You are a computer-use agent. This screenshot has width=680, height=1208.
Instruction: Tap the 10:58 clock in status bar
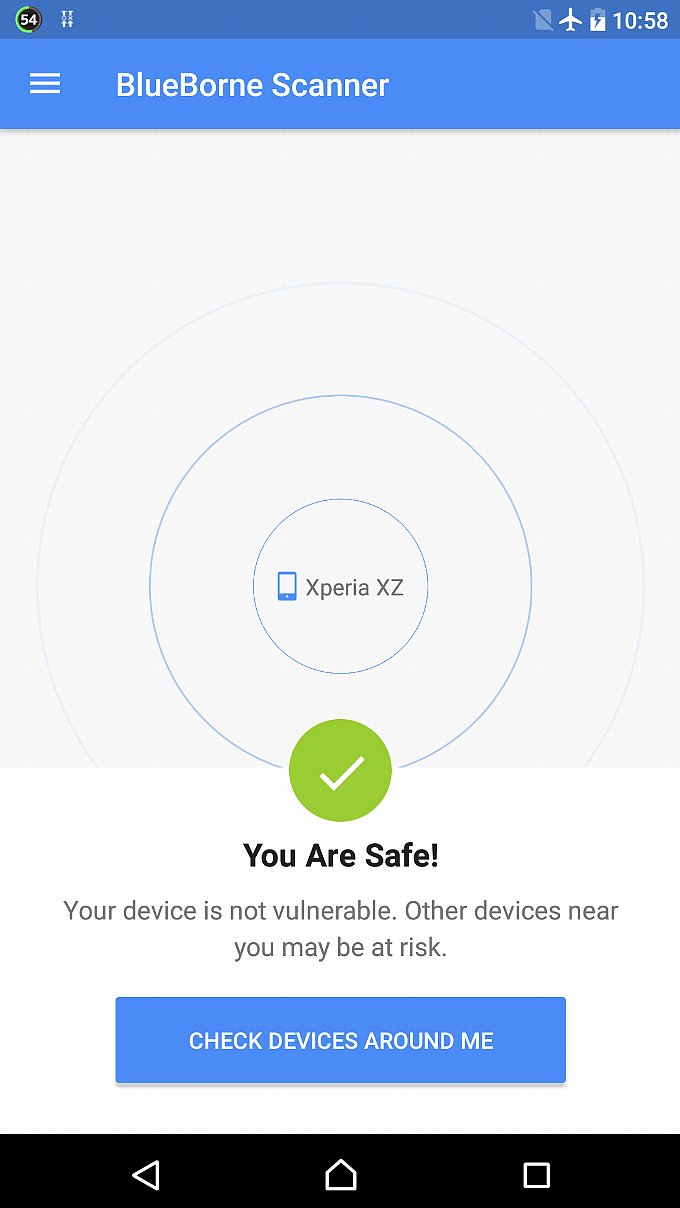coord(640,20)
